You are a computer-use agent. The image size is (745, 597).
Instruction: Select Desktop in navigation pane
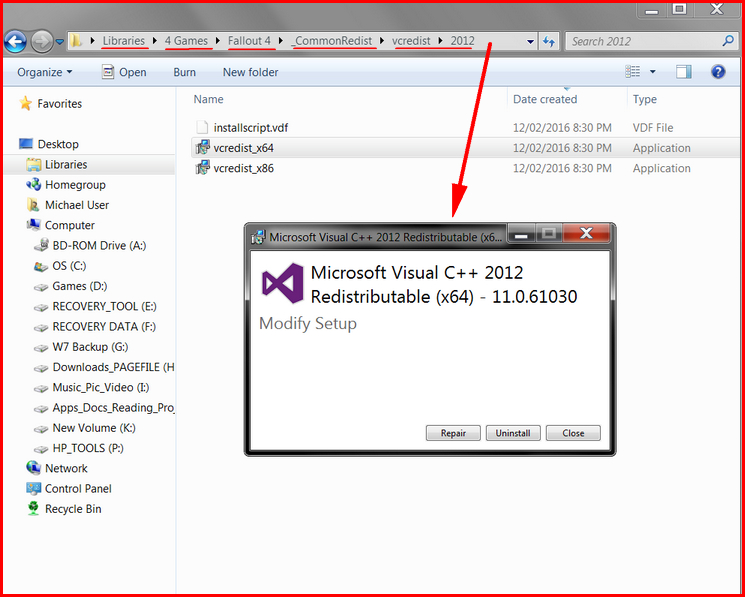(x=58, y=144)
